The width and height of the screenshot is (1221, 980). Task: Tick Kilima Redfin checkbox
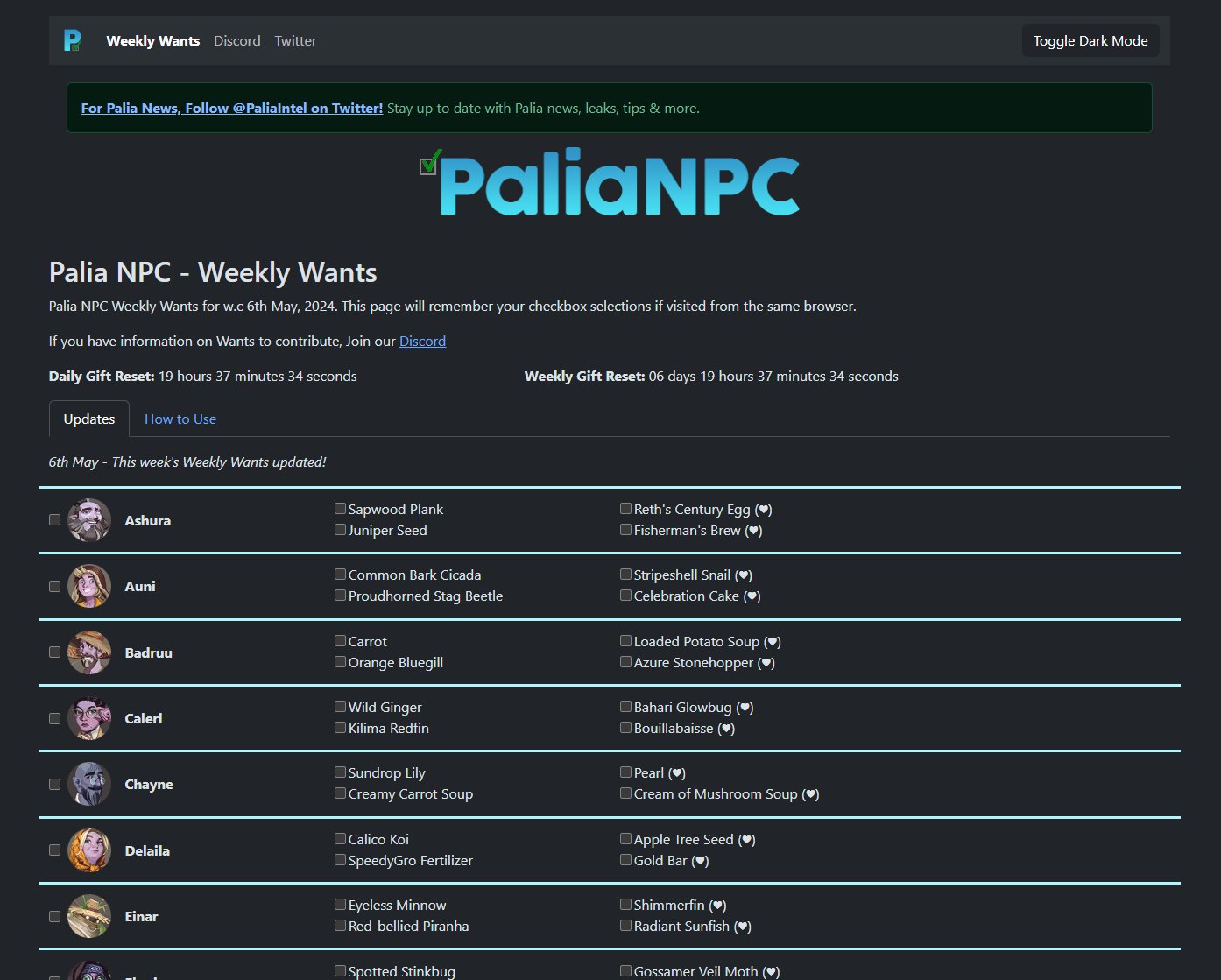(x=340, y=727)
